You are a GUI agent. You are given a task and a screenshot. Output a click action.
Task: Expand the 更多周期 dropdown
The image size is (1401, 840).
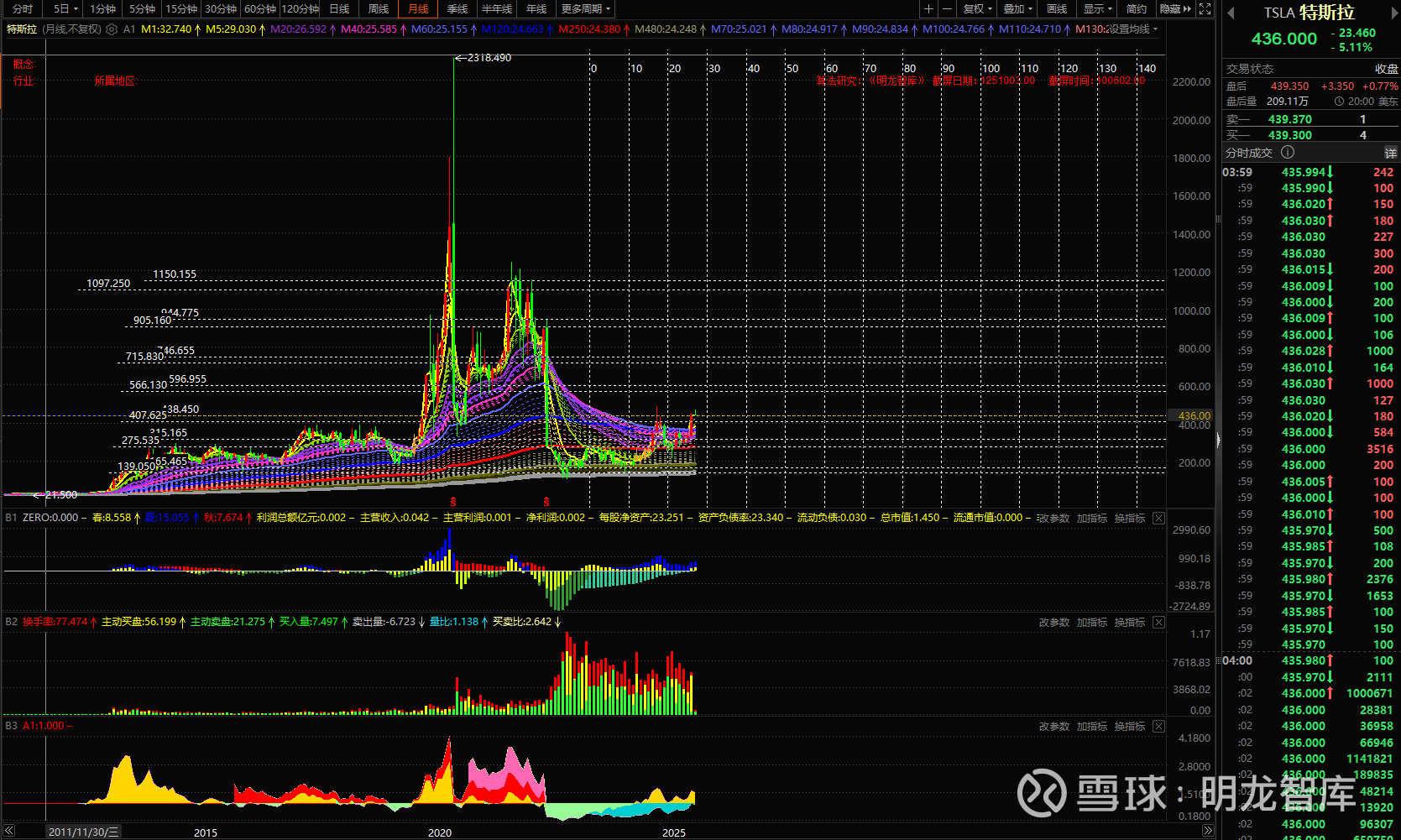[585, 9]
